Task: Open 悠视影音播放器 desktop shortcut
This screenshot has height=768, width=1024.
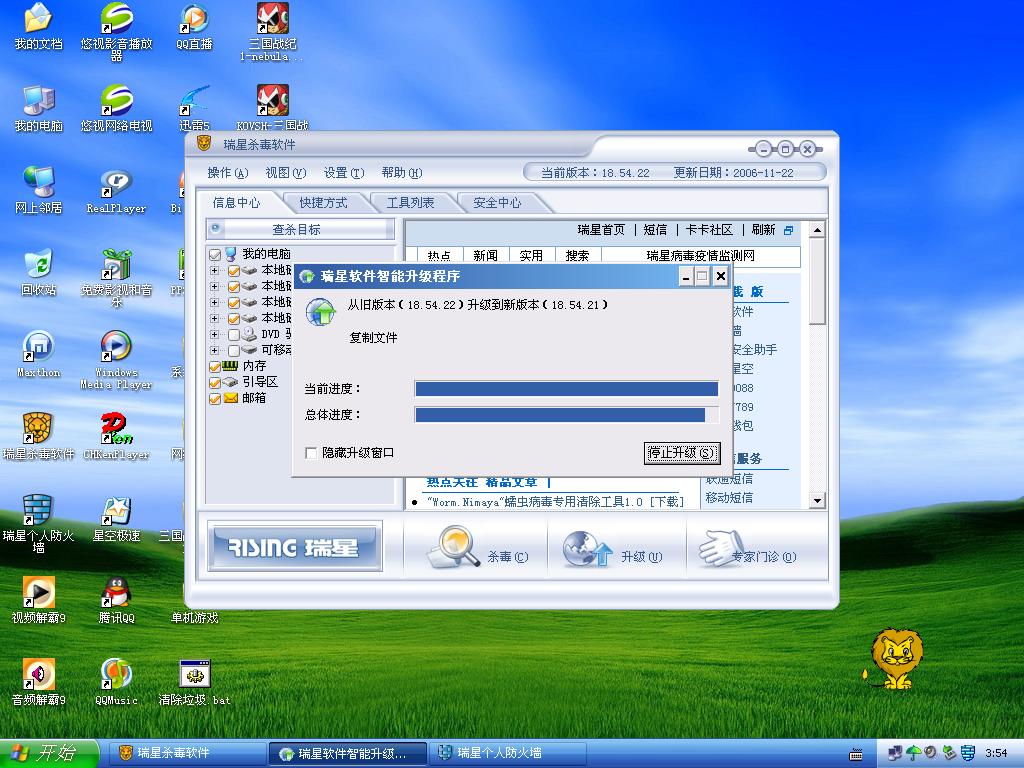Action: [116, 31]
